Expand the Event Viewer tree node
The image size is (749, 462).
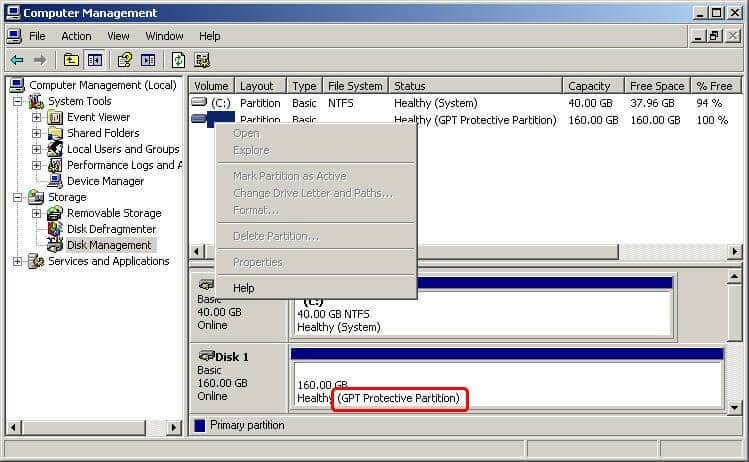pos(36,117)
